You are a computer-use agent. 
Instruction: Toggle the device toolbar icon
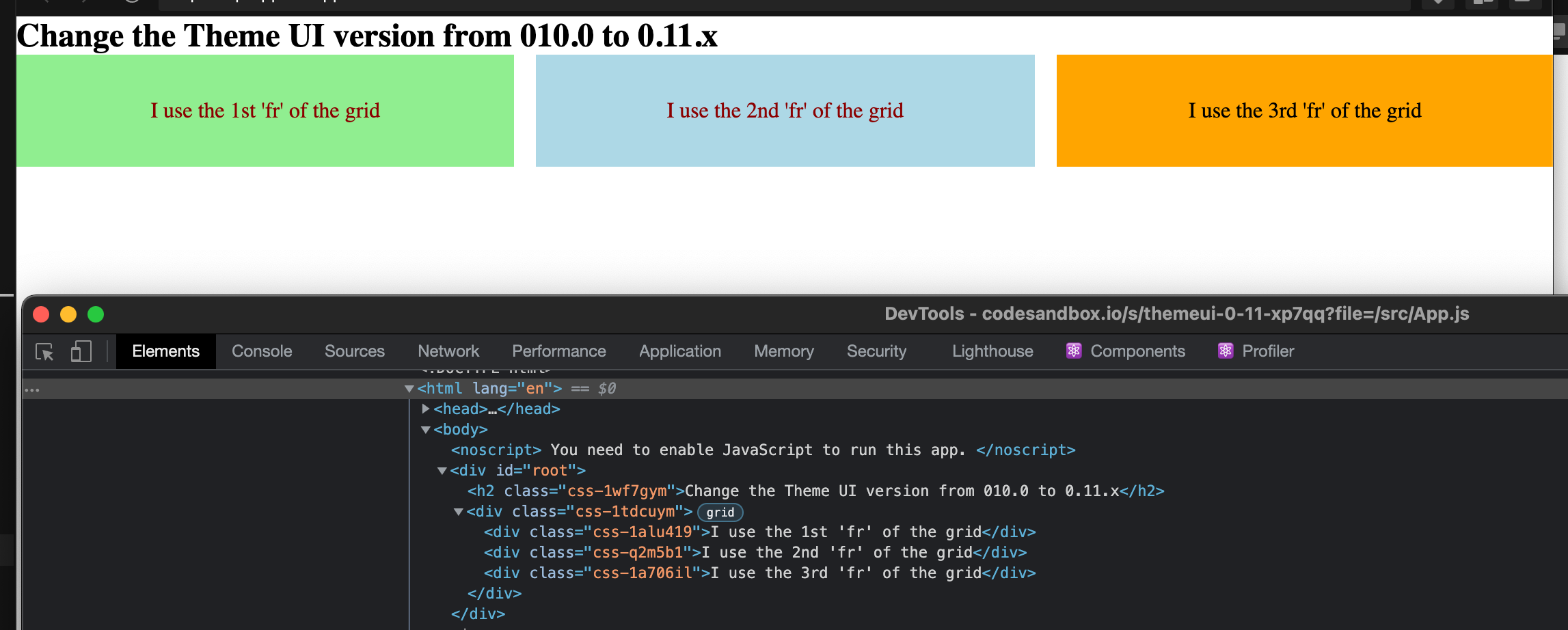click(81, 351)
